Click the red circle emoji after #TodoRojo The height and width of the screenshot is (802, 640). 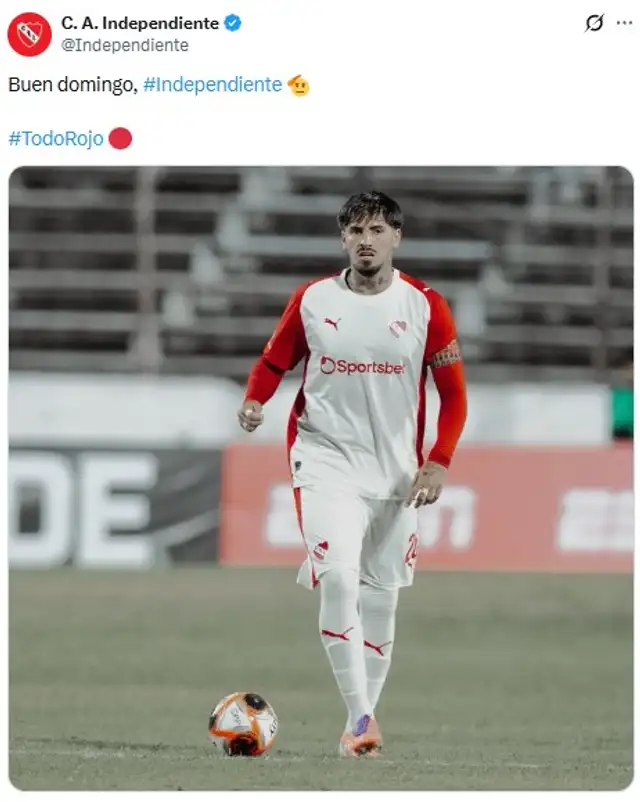[120, 139]
